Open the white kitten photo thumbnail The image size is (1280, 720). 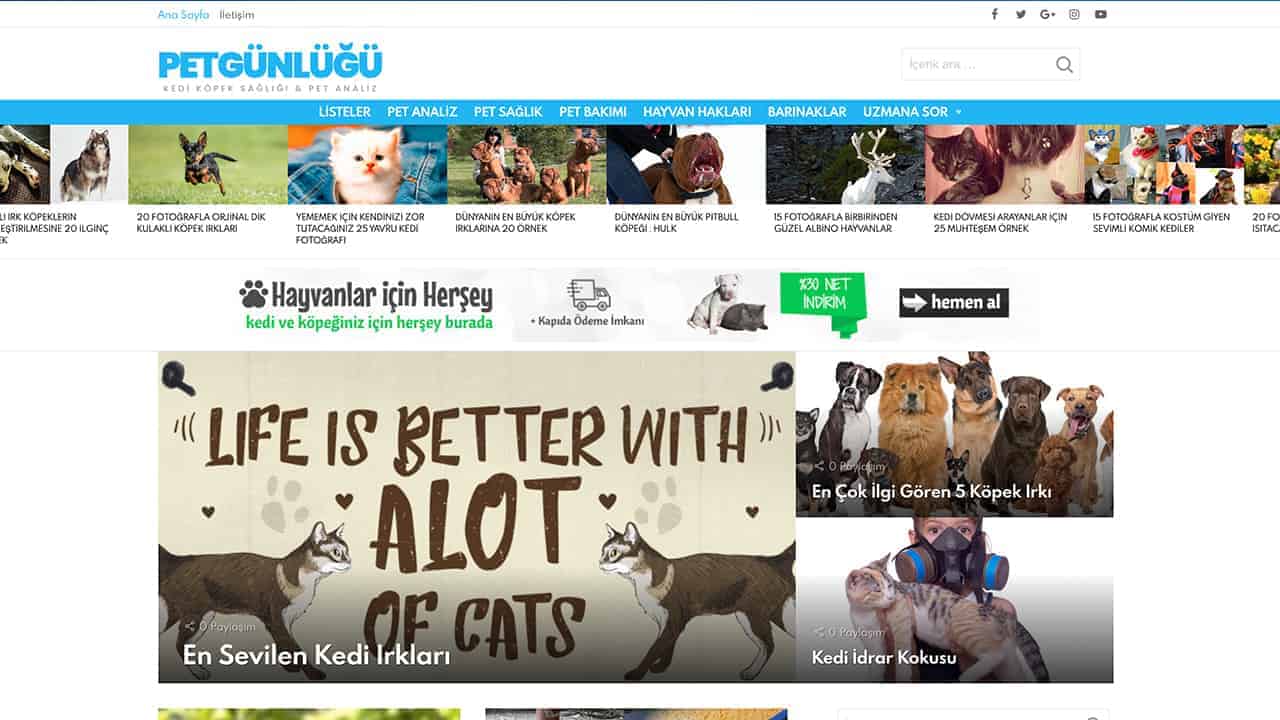(367, 165)
